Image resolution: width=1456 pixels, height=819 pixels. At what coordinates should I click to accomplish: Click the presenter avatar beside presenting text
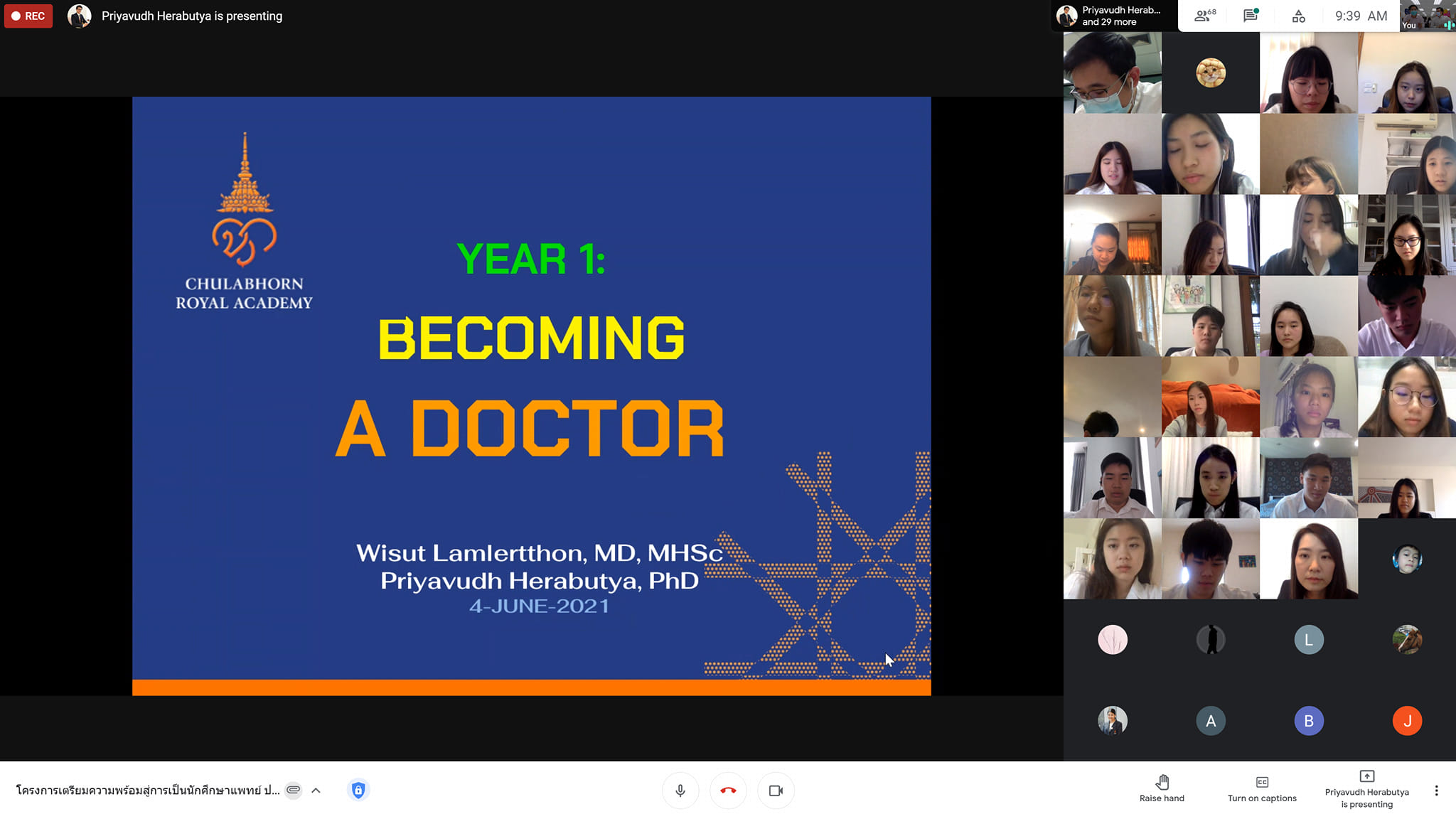tap(79, 16)
